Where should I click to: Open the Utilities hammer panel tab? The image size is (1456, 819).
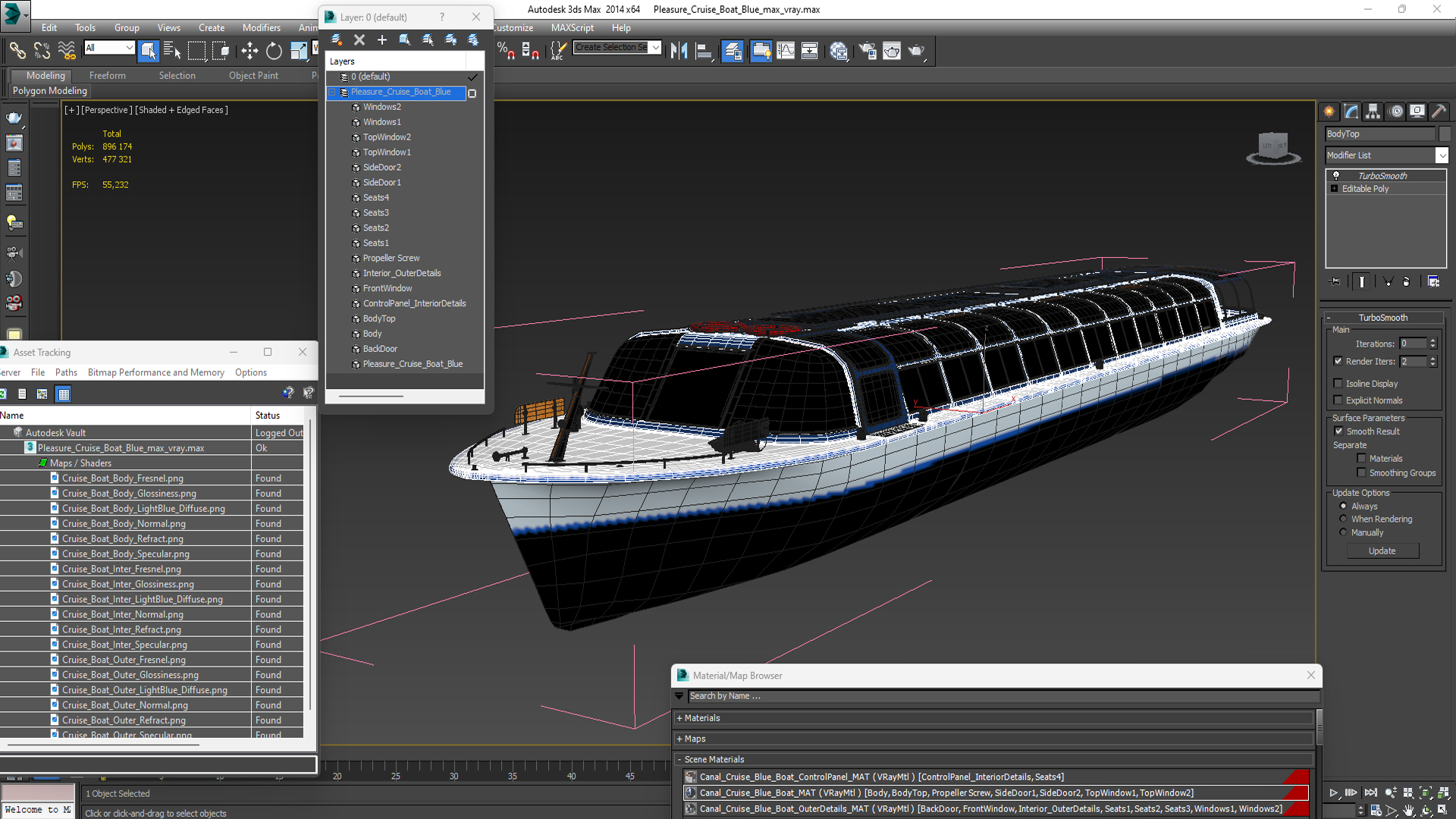pyautogui.click(x=1439, y=111)
